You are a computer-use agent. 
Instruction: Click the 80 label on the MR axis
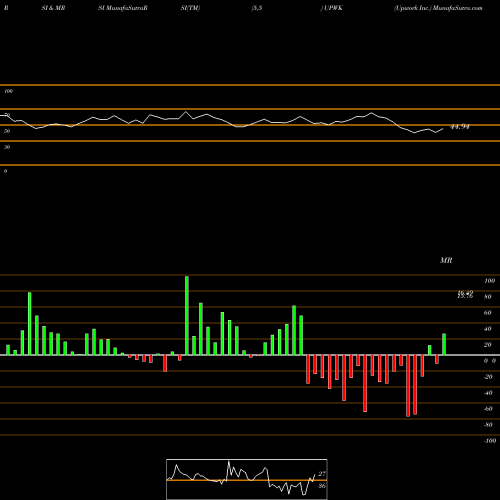click(x=488, y=297)
